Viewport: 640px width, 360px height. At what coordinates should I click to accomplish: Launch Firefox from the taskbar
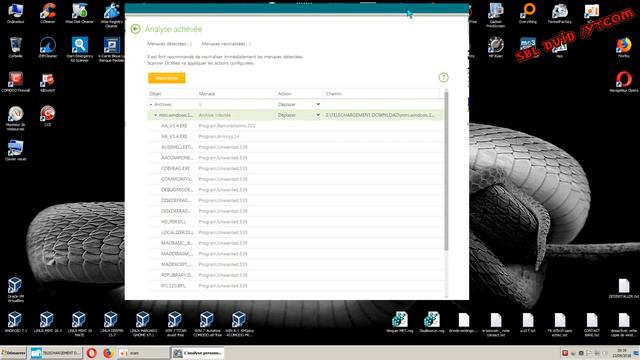(x=108, y=353)
